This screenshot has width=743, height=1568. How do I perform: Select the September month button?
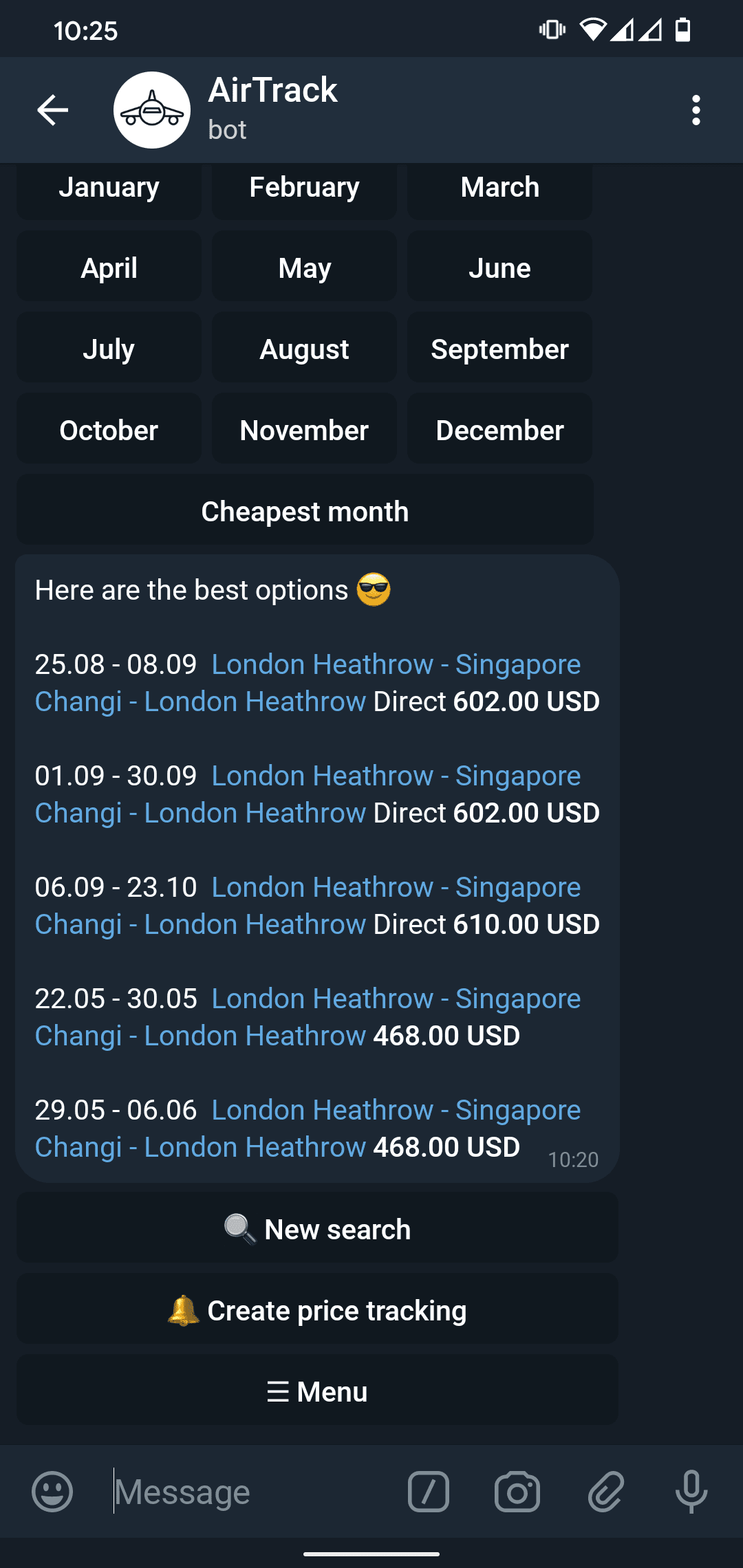click(499, 347)
